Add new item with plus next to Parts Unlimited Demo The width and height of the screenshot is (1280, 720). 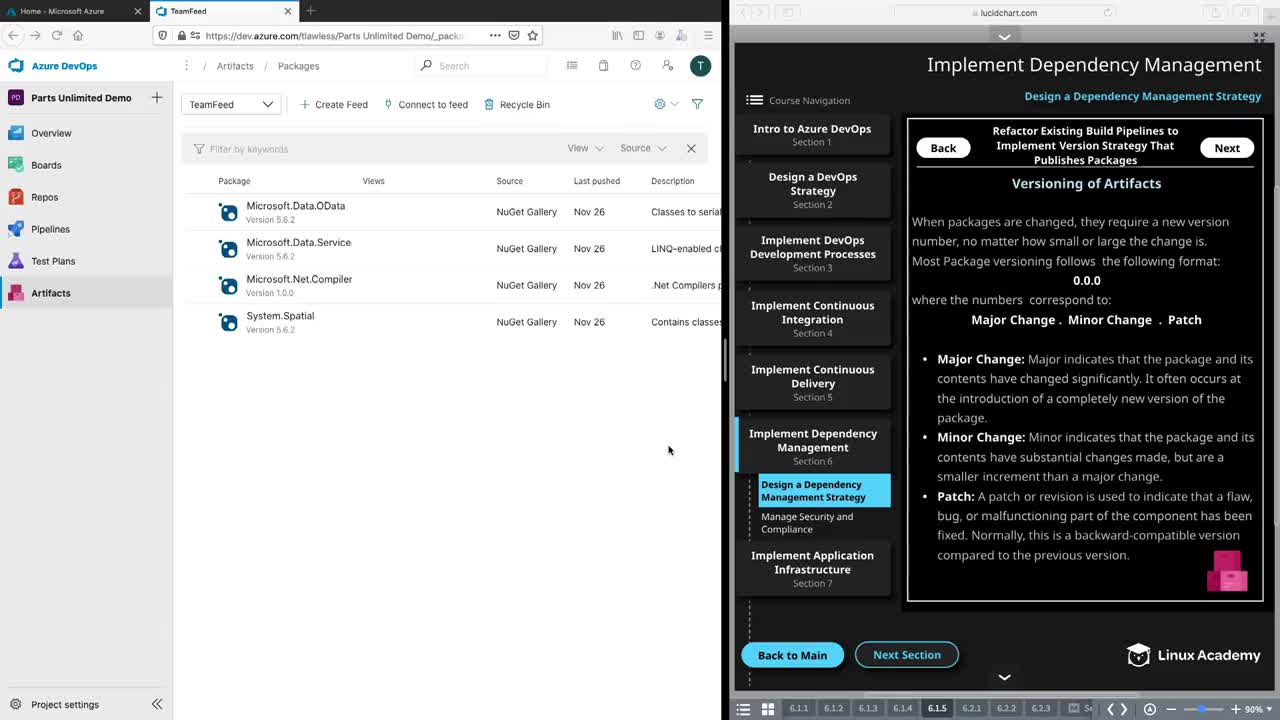click(157, 98)
